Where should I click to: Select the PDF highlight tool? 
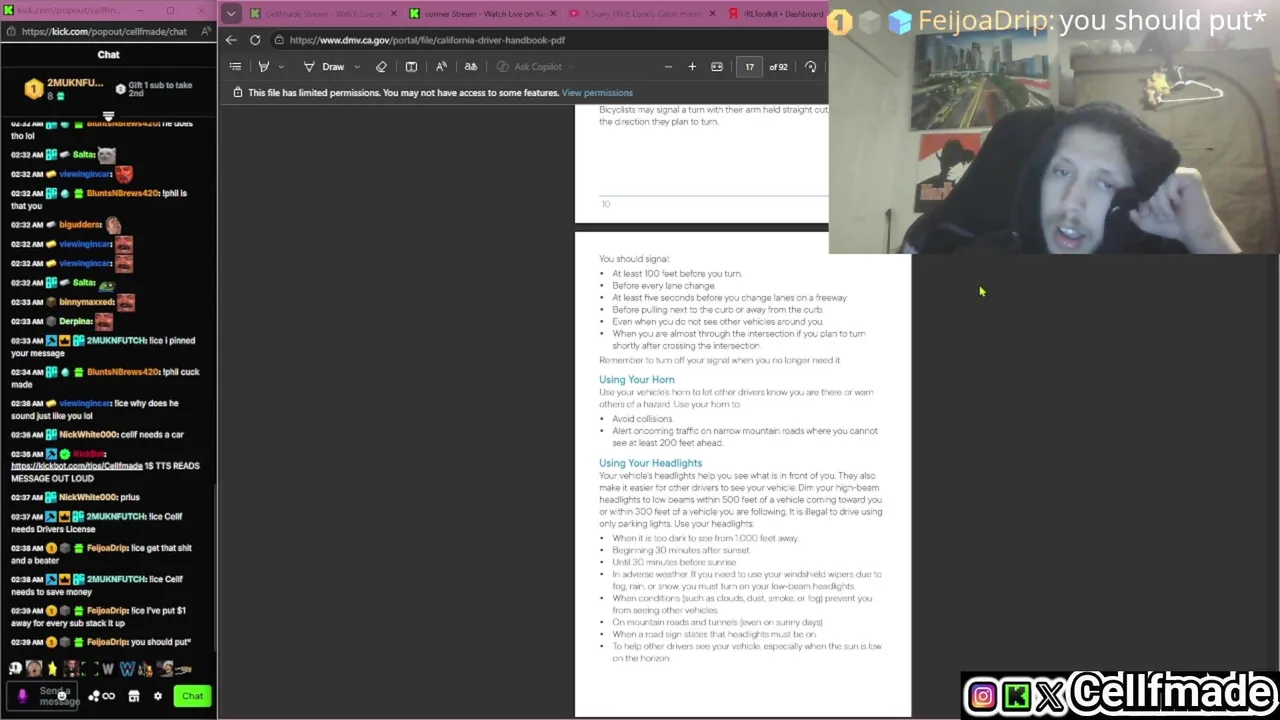(264, 67)
